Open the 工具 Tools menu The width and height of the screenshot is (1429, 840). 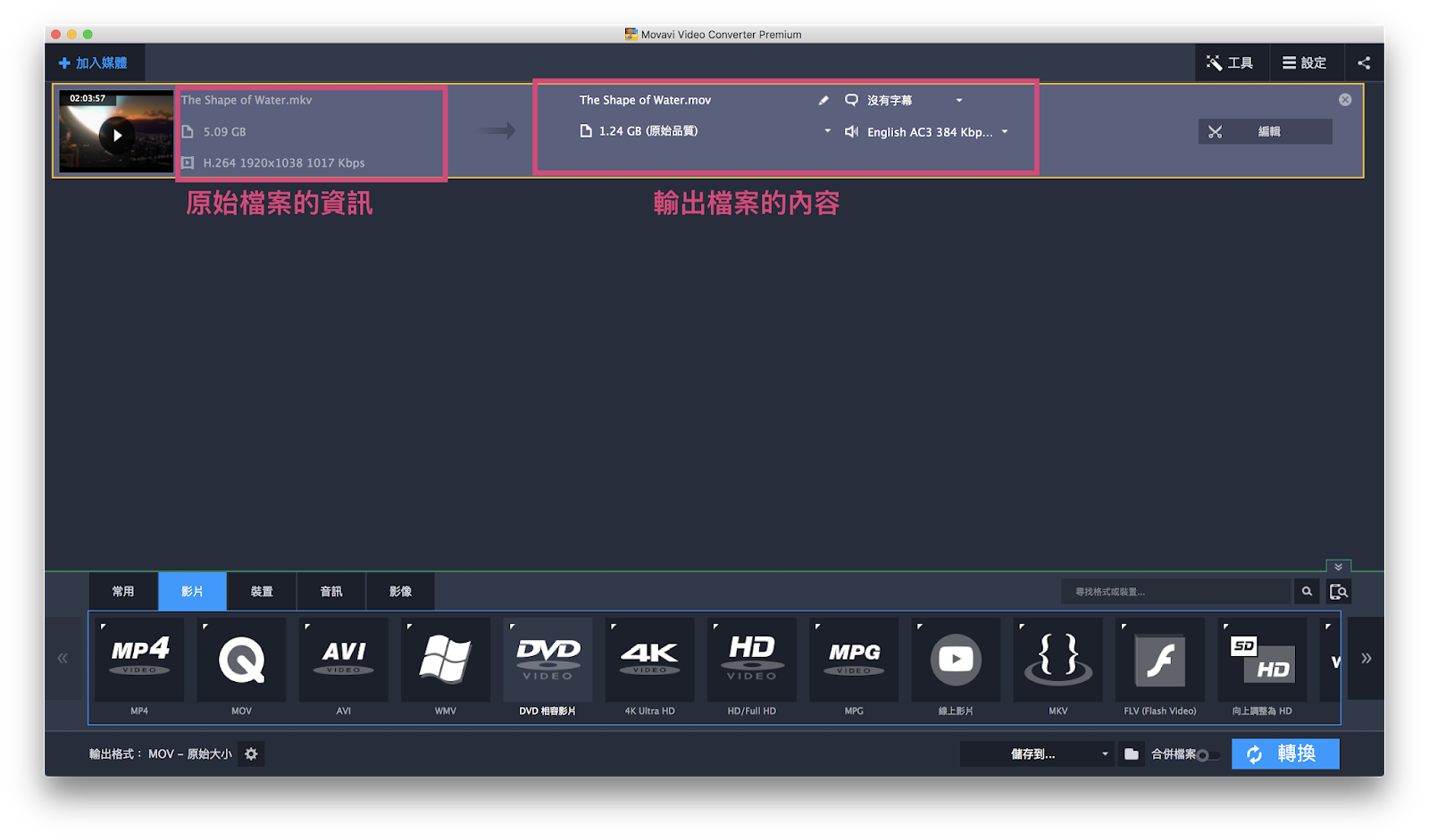click(x=1232, y=62)
